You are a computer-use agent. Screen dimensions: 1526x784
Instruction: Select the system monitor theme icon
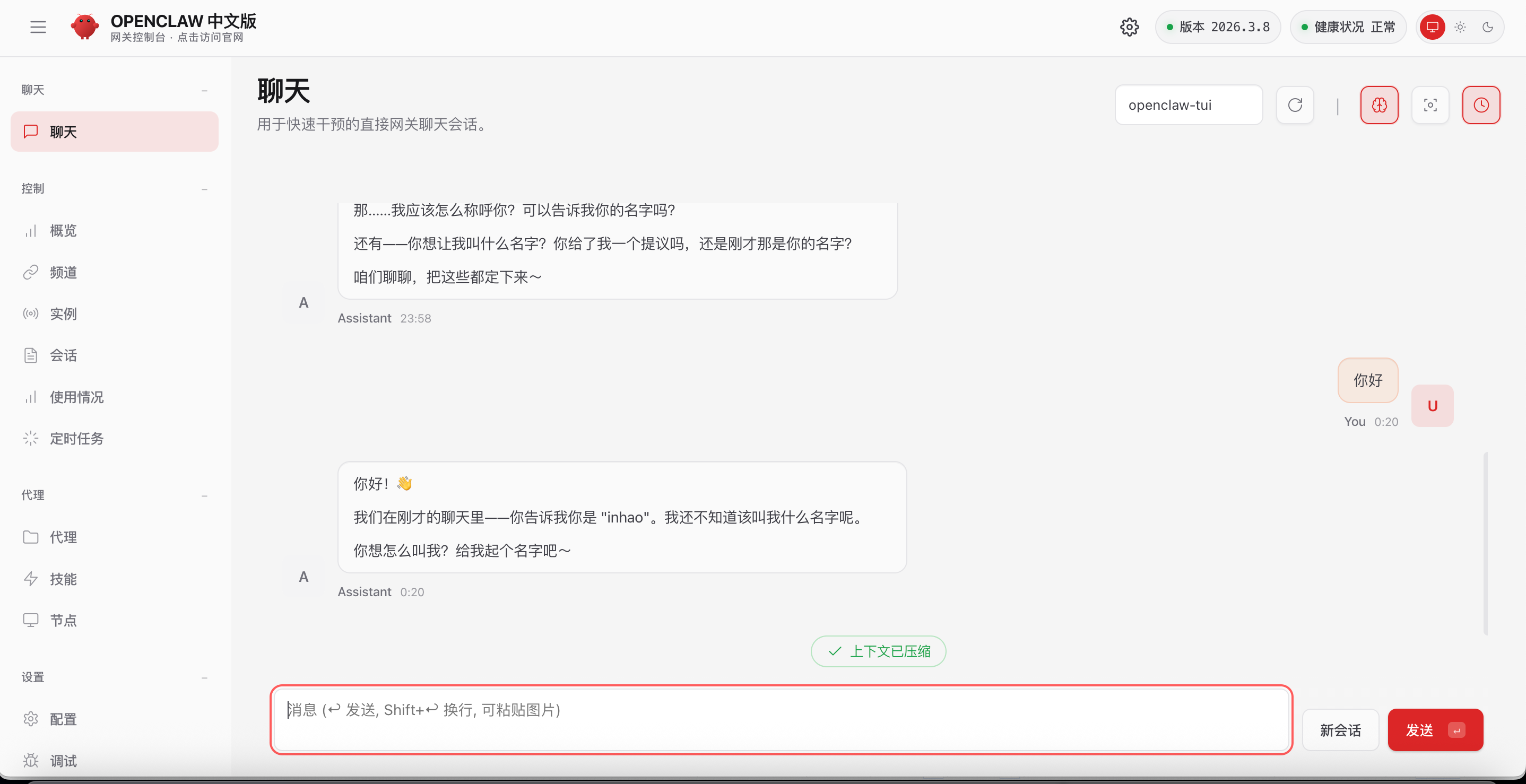(x=1433, y=27)
